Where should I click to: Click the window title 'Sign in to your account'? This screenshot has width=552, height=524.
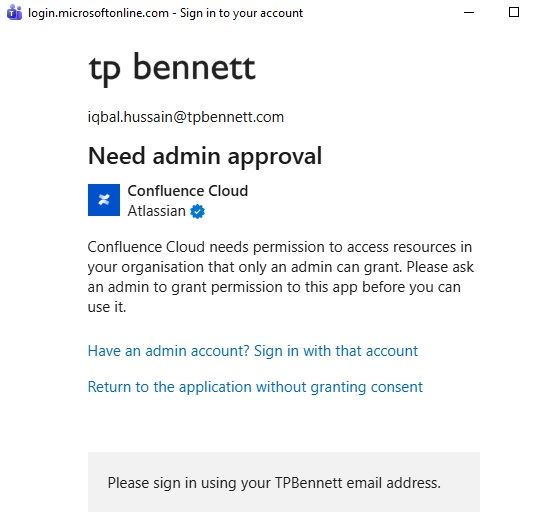click(242, 13)
